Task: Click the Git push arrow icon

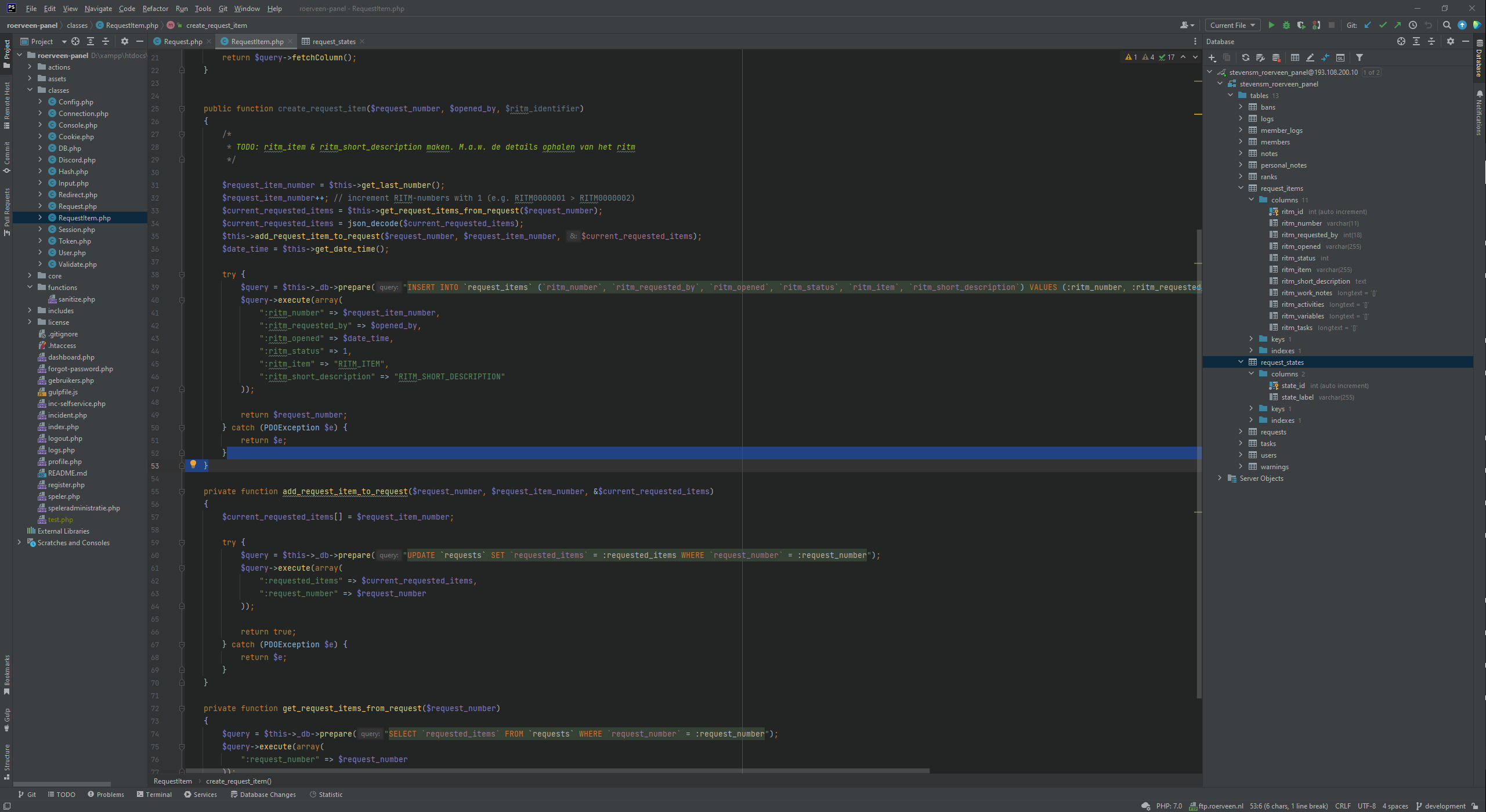Action: coord(1398,26)
